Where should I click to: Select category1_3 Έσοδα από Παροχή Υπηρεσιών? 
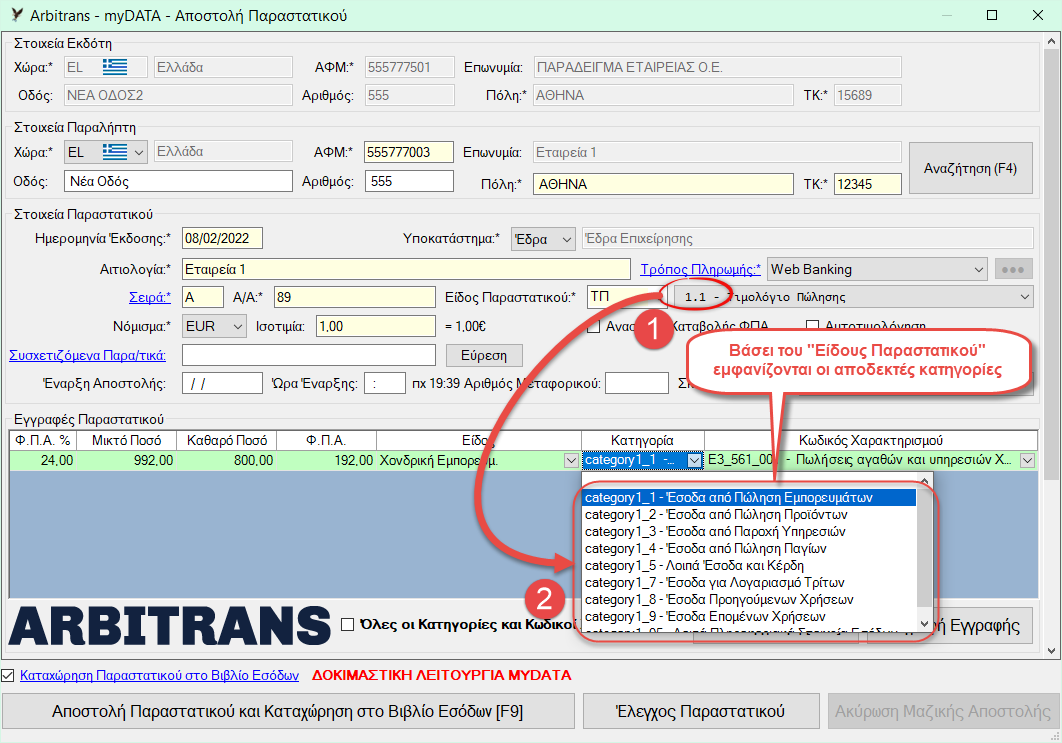click(748, 532)
